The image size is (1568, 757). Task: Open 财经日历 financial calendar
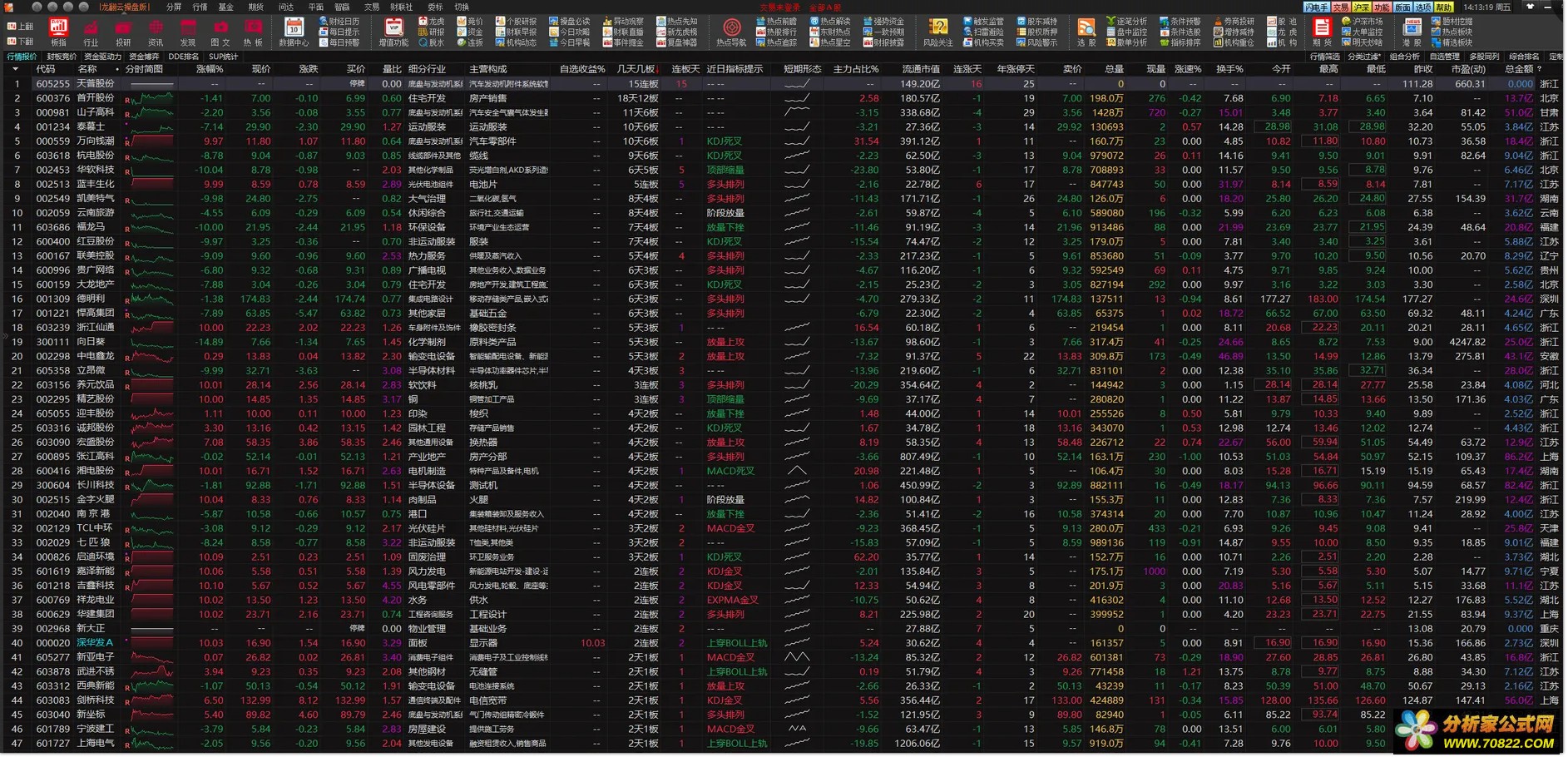point(339,22)
